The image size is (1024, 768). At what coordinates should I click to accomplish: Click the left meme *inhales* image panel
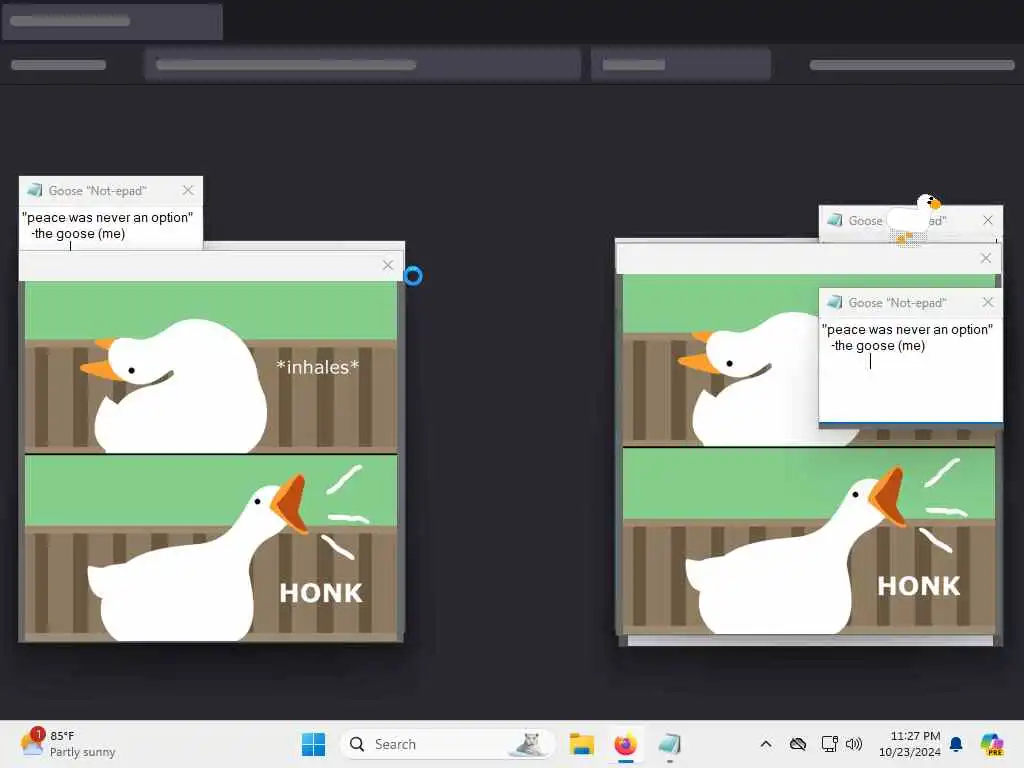pos(211,367)
